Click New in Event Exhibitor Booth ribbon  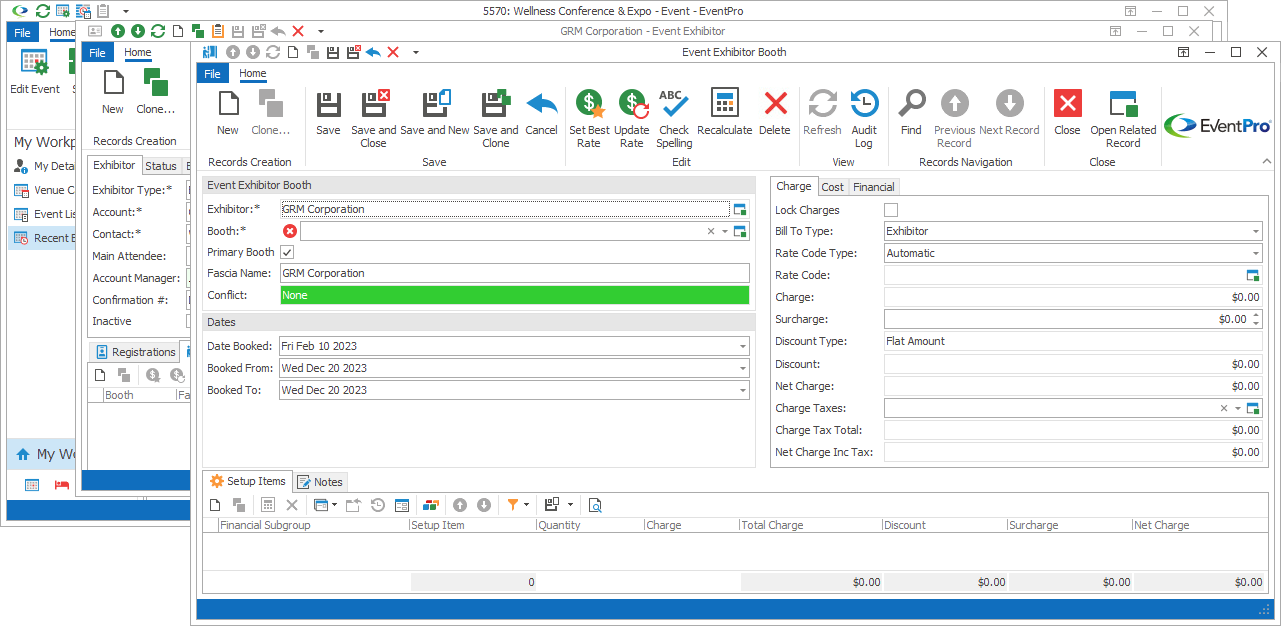point(228,112)
